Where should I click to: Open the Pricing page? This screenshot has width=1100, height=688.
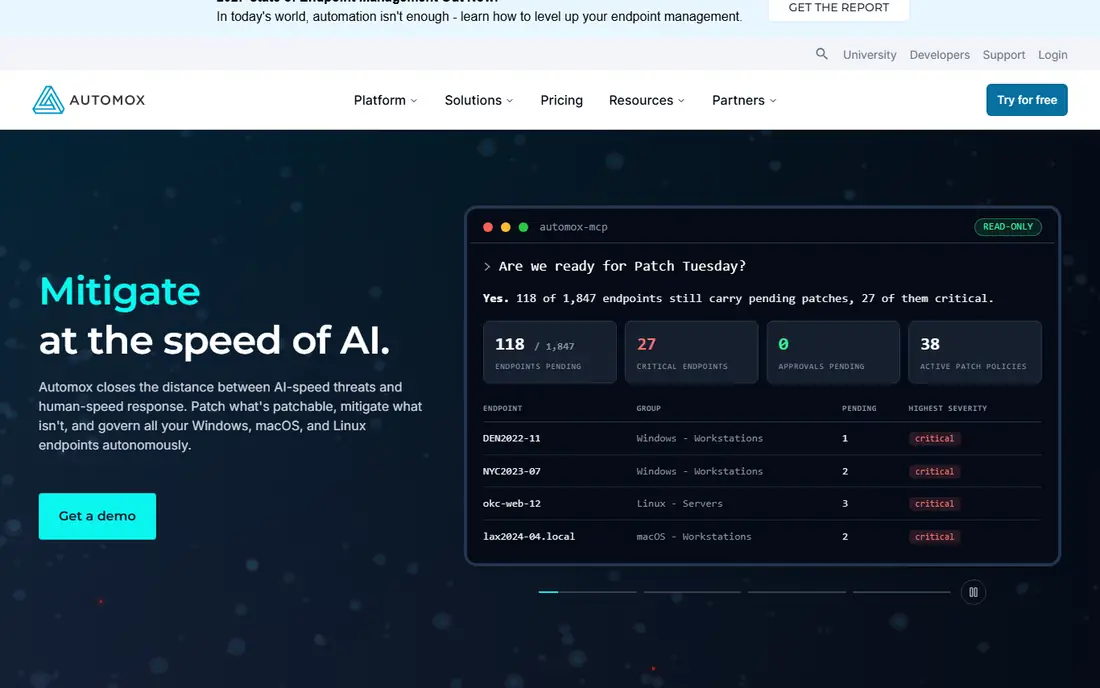[x=561, y=100]
